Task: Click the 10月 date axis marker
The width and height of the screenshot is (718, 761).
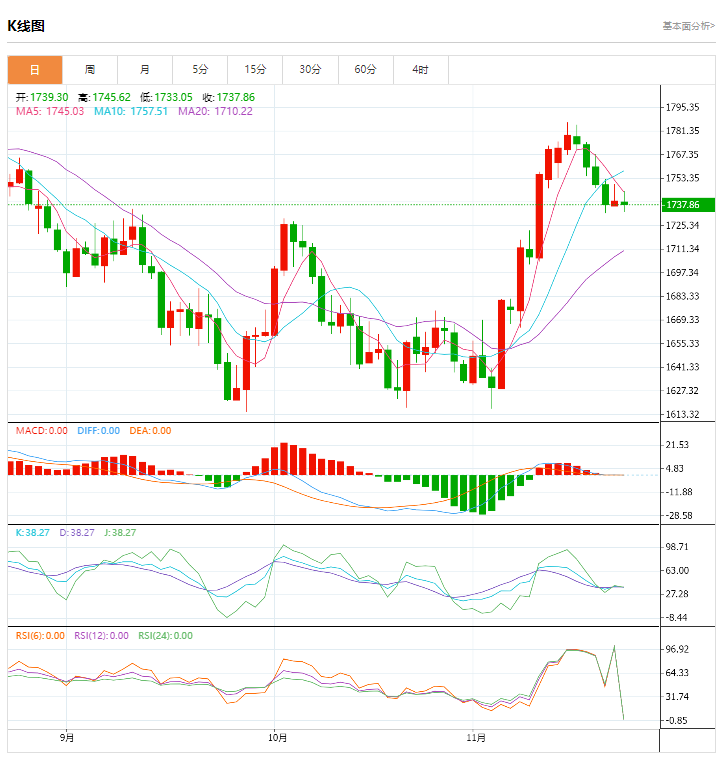Action: pos(277,738)
